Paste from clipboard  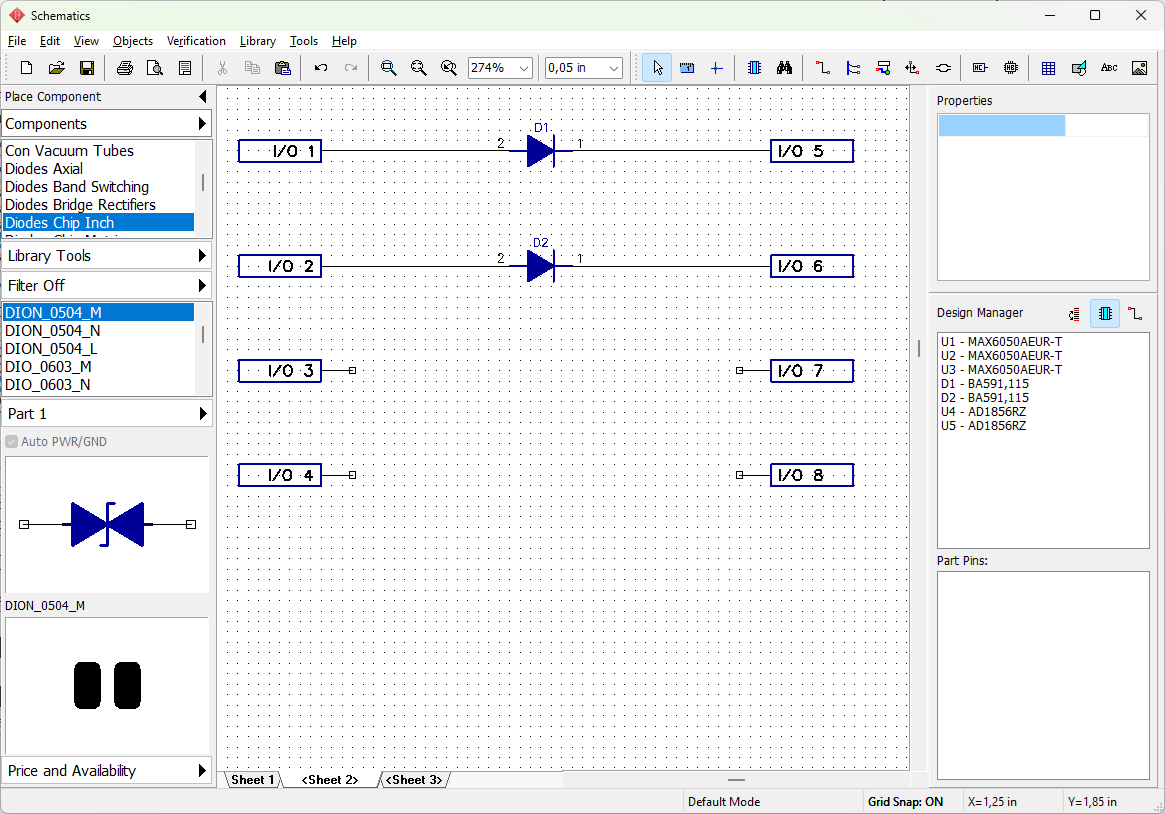point(282,68)
